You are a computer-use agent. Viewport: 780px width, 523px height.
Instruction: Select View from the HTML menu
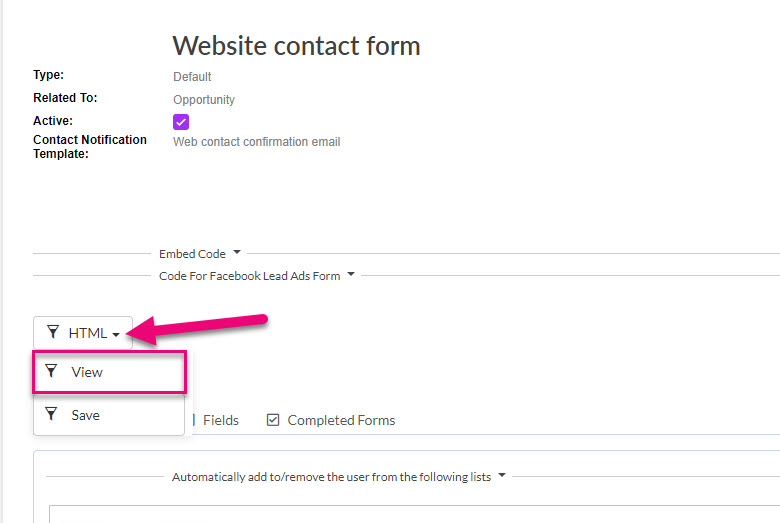click(109, 372)
